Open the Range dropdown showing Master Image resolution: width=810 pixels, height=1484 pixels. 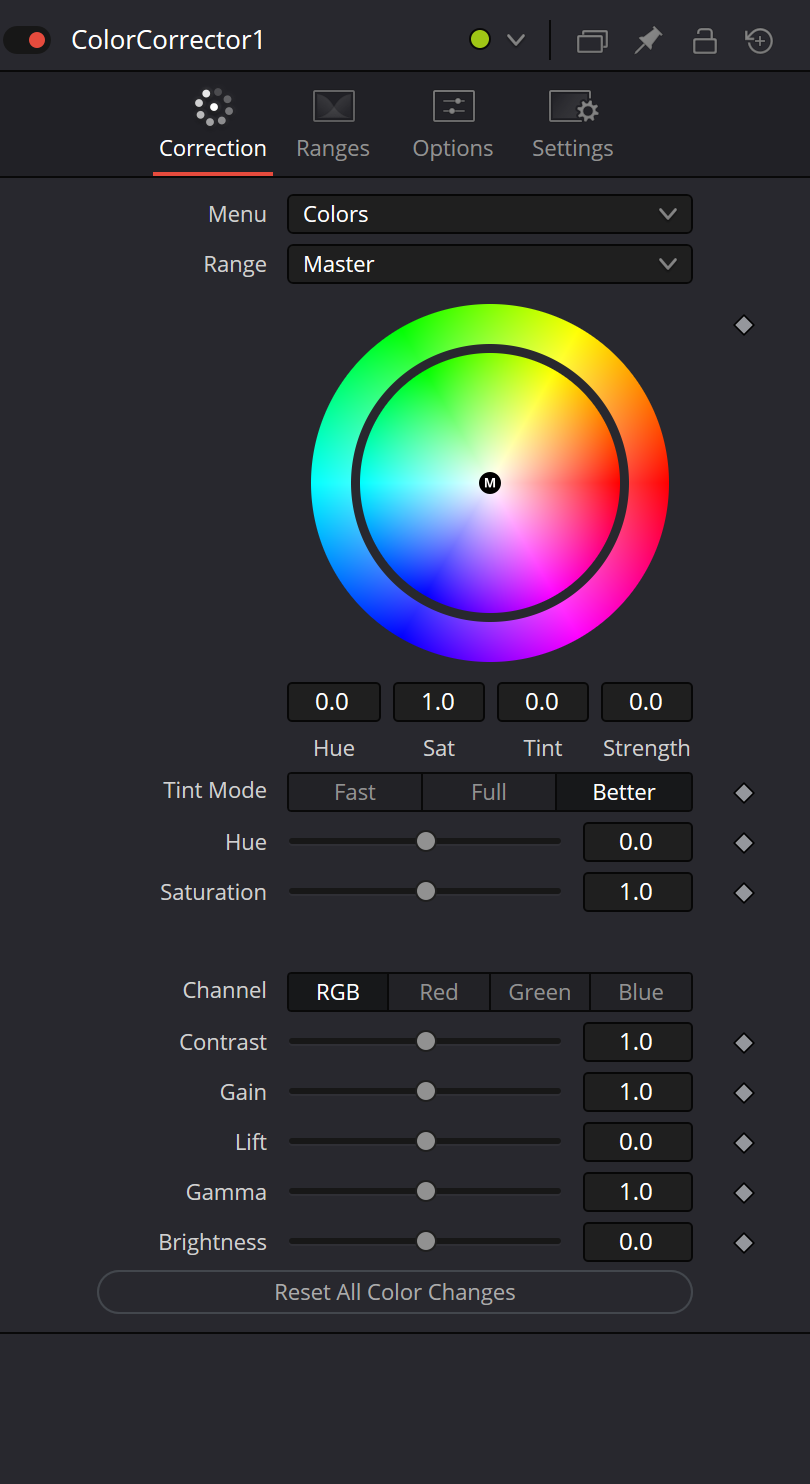(490, 264)
